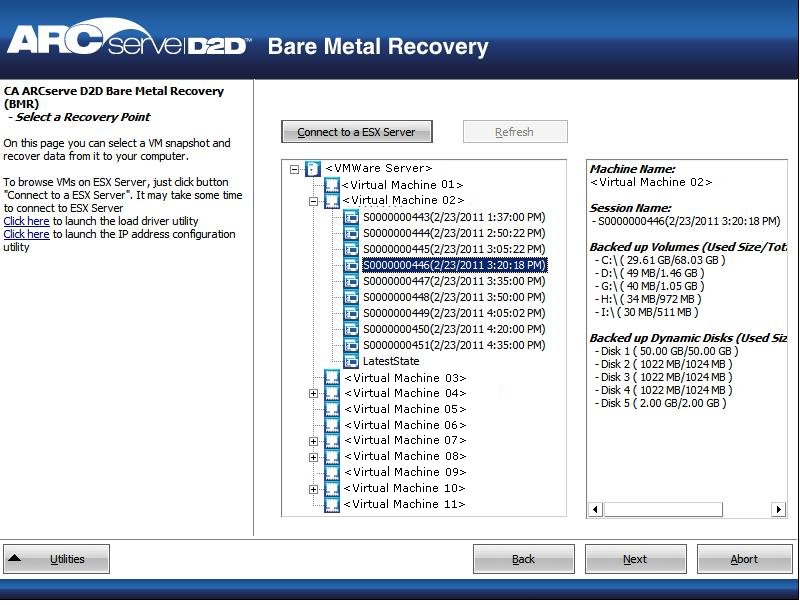
Task: Click the 'C:\ ( 29.61 GB/68.03 GB )' volume entry
Action: pos(660,260)
